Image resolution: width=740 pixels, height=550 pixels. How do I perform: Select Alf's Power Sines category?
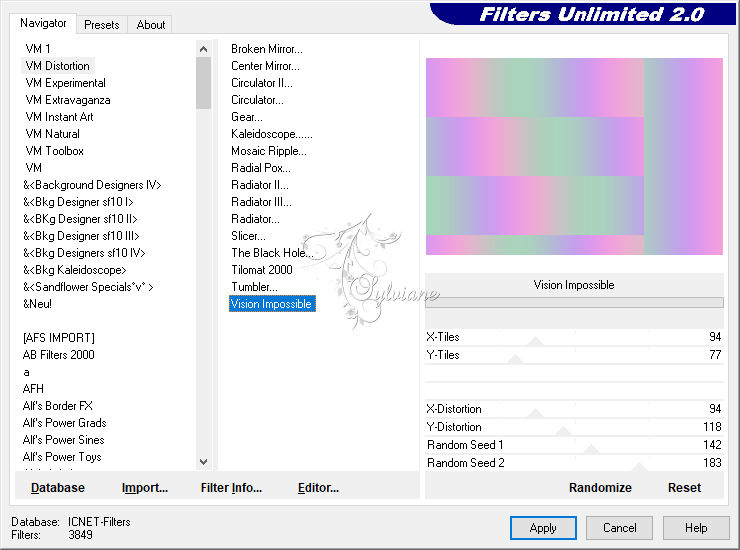[64, 440]
